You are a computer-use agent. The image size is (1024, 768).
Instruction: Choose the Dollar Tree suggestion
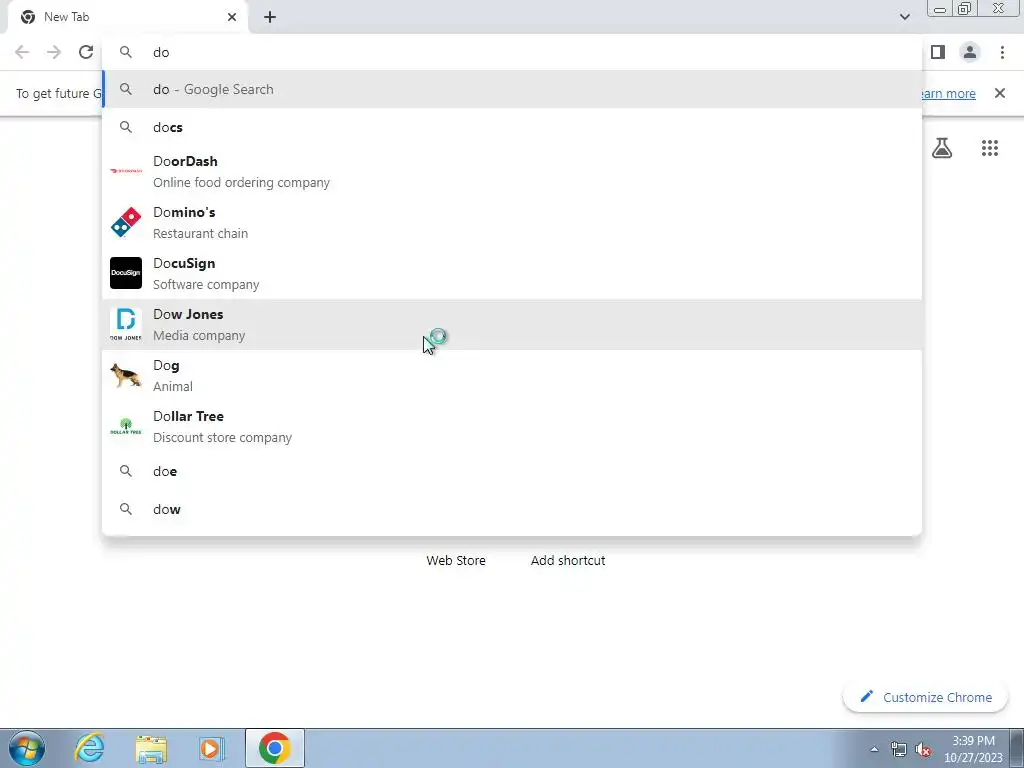pyautogui.click(x=512, y=426)
